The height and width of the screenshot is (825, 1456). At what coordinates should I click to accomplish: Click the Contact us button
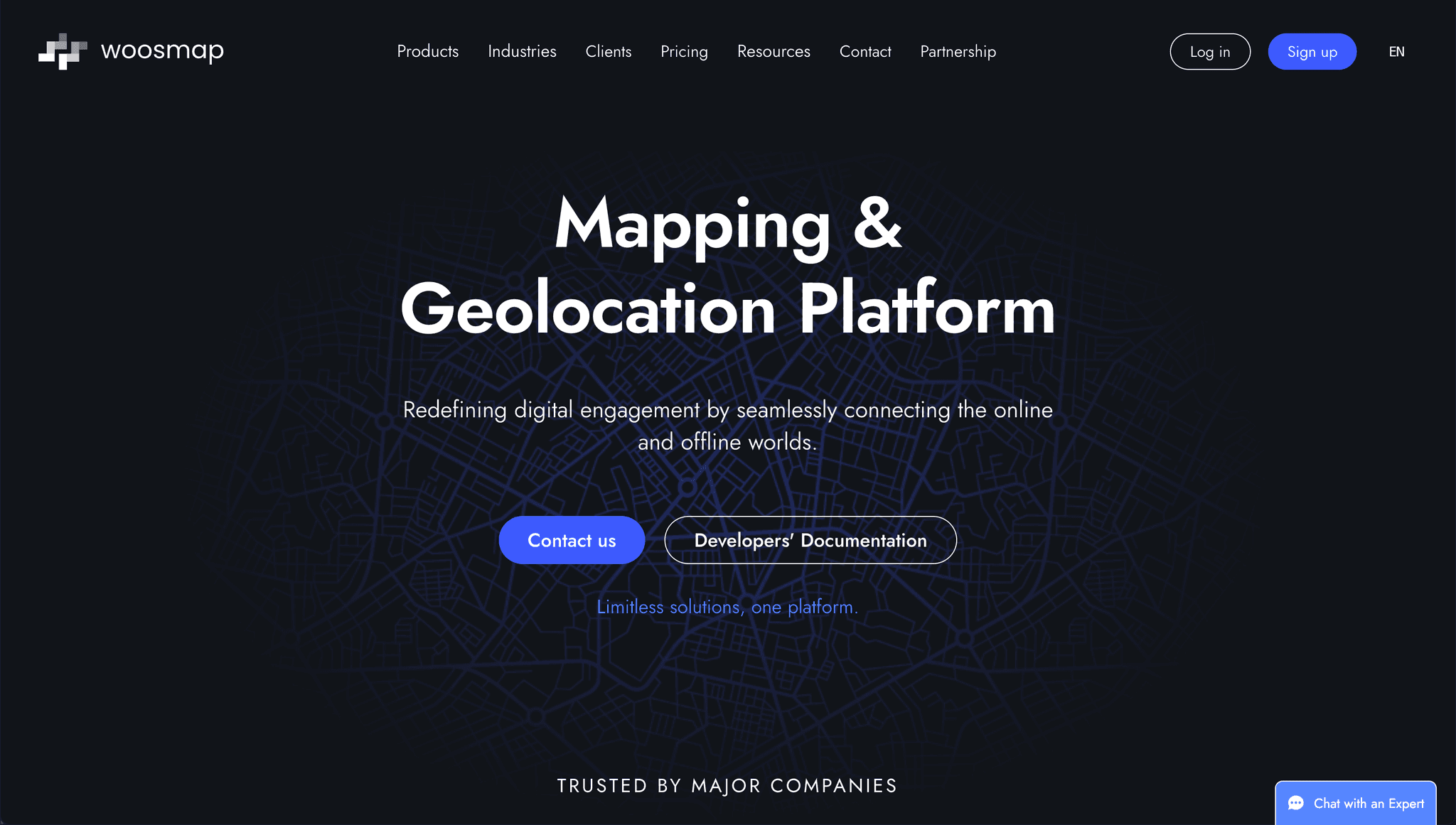pos(571,540)
